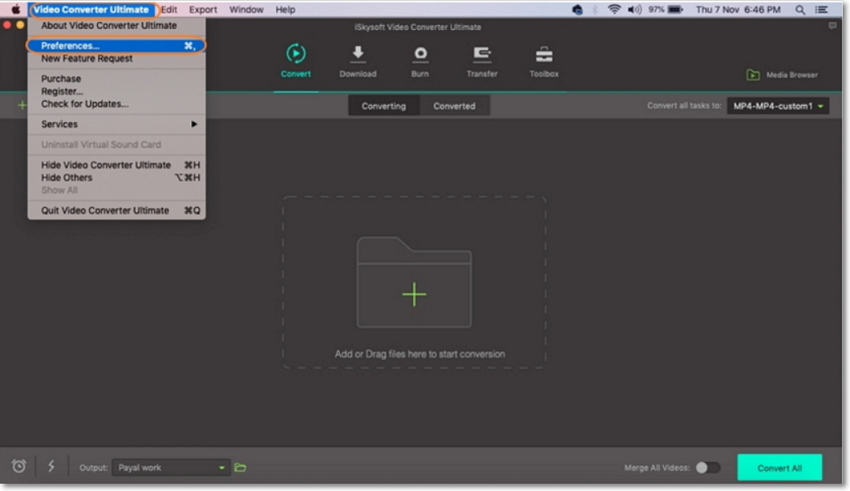Click the alarm clock schedule icon
The image size is (850, 491).
(19, 467)
